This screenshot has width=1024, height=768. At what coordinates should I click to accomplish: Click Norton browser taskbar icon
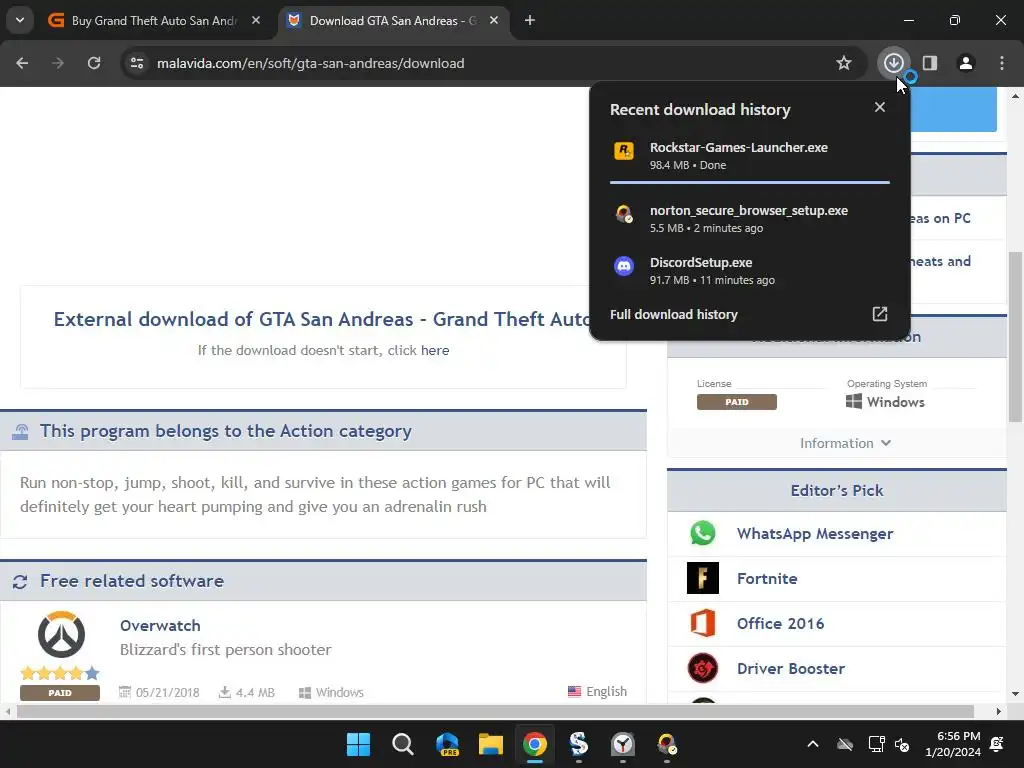click(667, 744)
